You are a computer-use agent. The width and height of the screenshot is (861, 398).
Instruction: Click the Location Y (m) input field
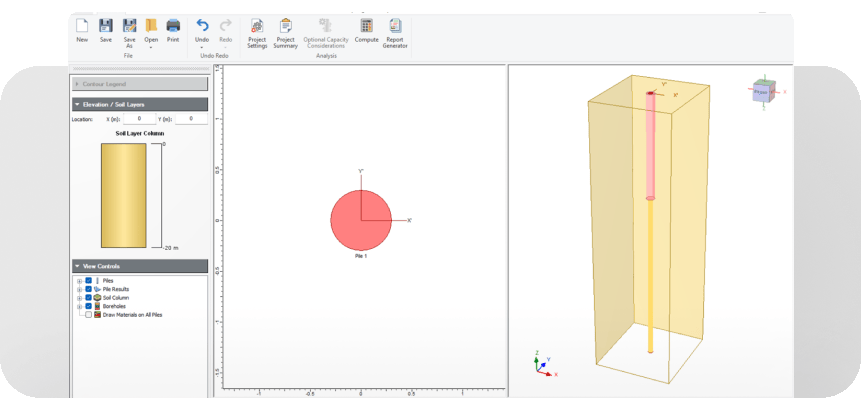[191, 119]
